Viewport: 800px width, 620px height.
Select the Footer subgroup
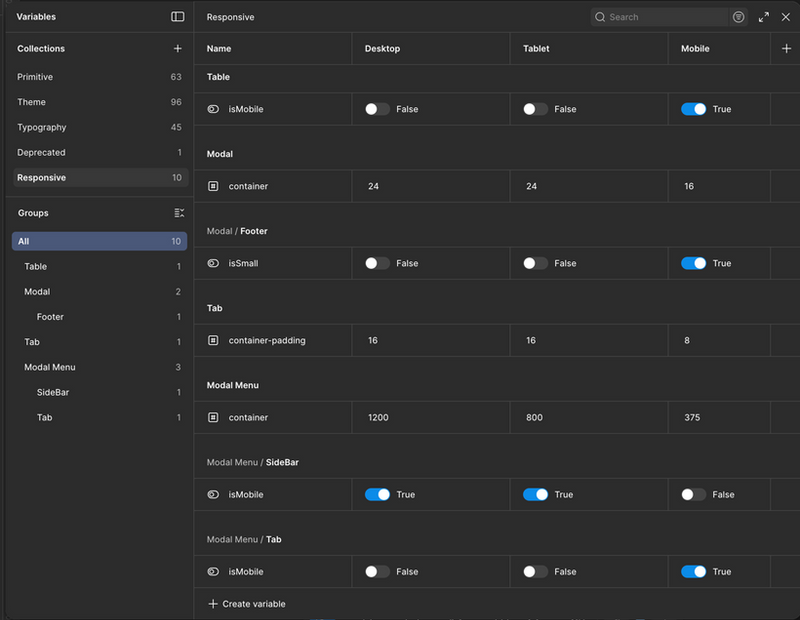[x=99, y=316]
